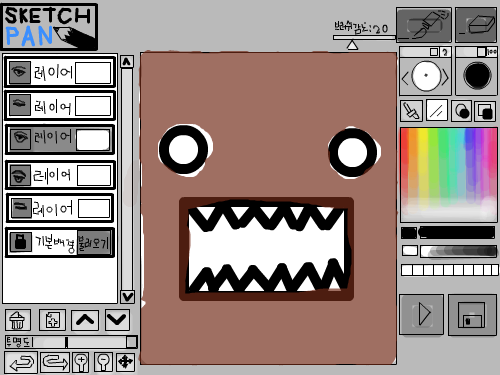
Task: Select the small white color swatch
Action: coord(410,250)
